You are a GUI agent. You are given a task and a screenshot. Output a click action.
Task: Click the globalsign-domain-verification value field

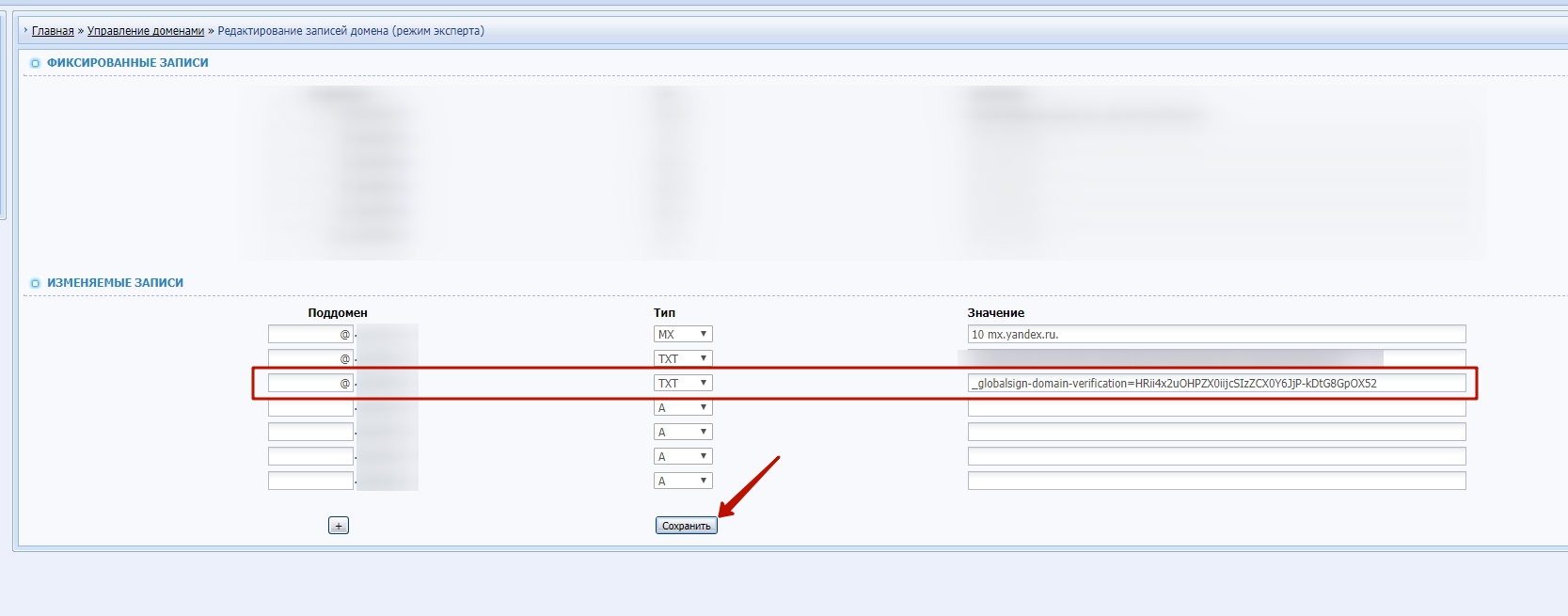click(1215, 383)
